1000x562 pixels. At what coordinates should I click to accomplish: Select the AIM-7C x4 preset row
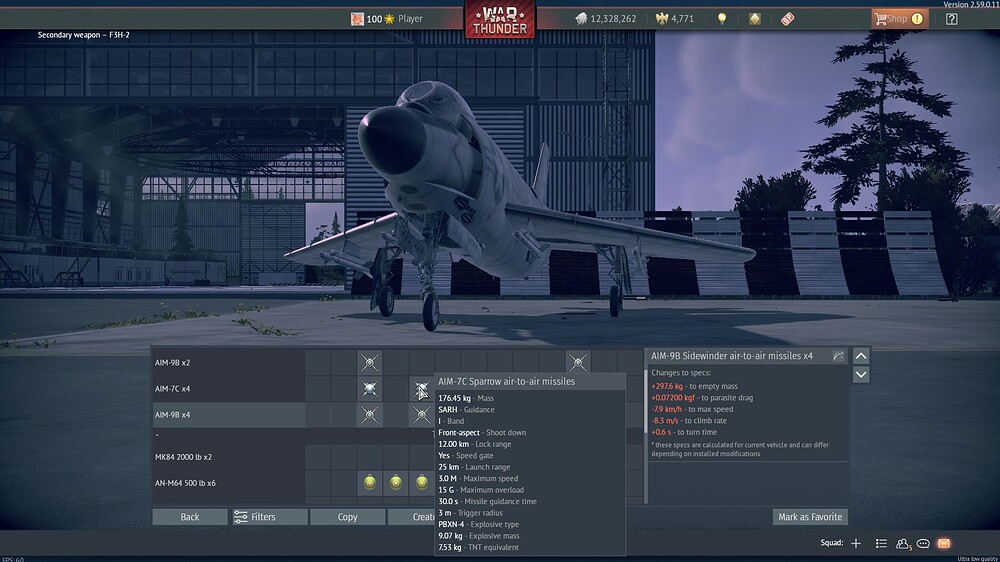point(228,388)
